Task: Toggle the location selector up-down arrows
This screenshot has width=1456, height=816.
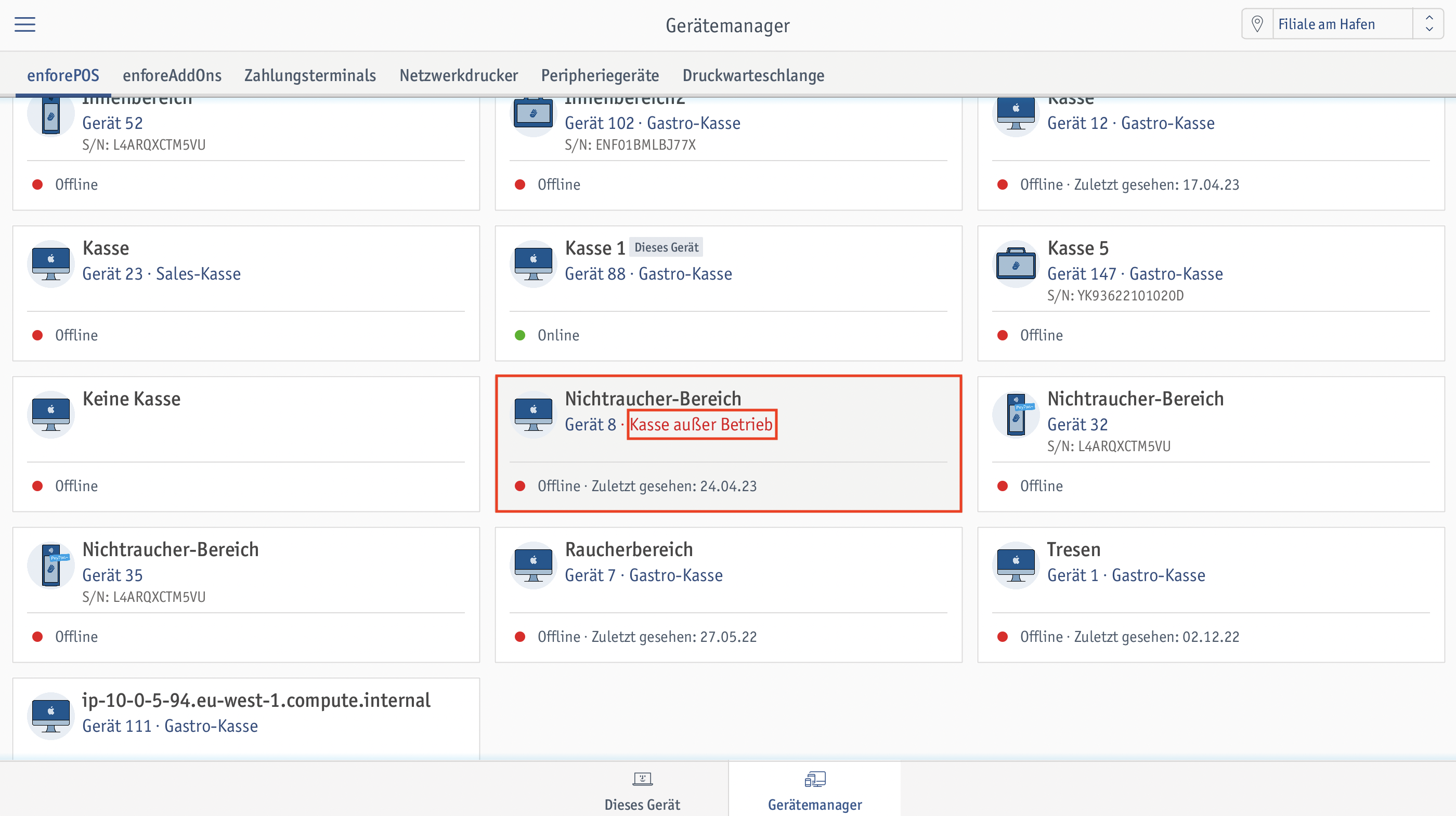Action: [x=1429, y=24]
